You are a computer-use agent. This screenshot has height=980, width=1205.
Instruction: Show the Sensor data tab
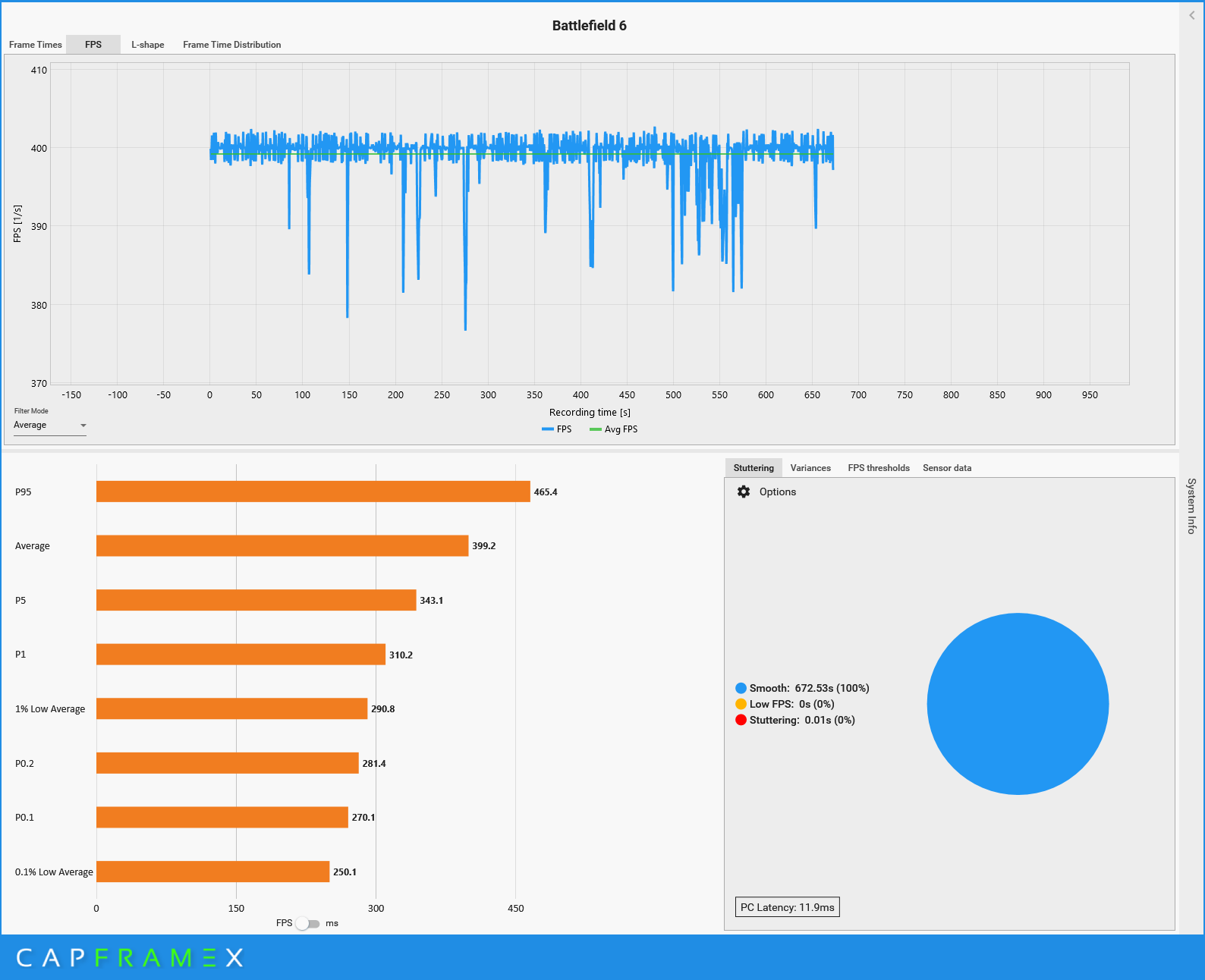click(x=946, y=468)
